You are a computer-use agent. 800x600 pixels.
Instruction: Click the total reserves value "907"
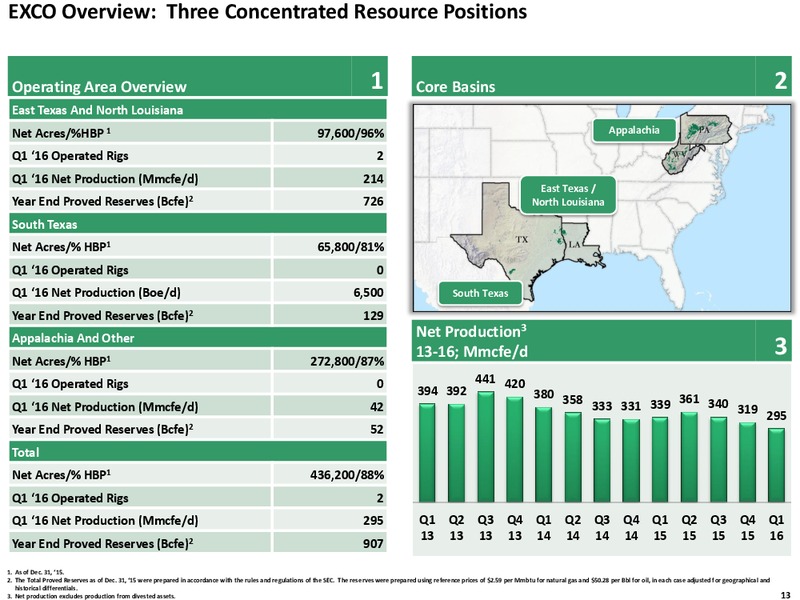point(373,544)
